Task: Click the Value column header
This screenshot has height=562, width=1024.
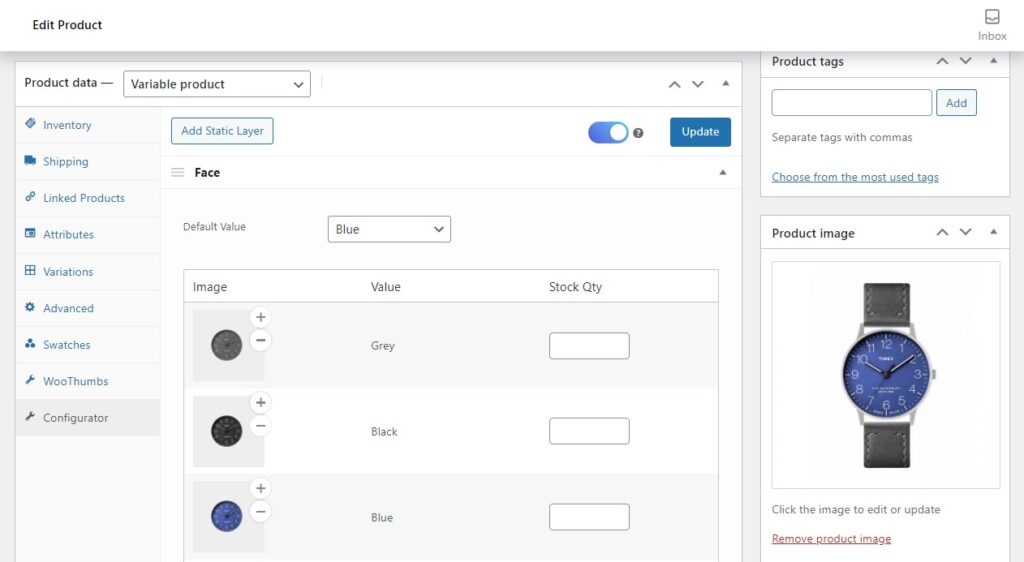Action: (x=385, y=287)
